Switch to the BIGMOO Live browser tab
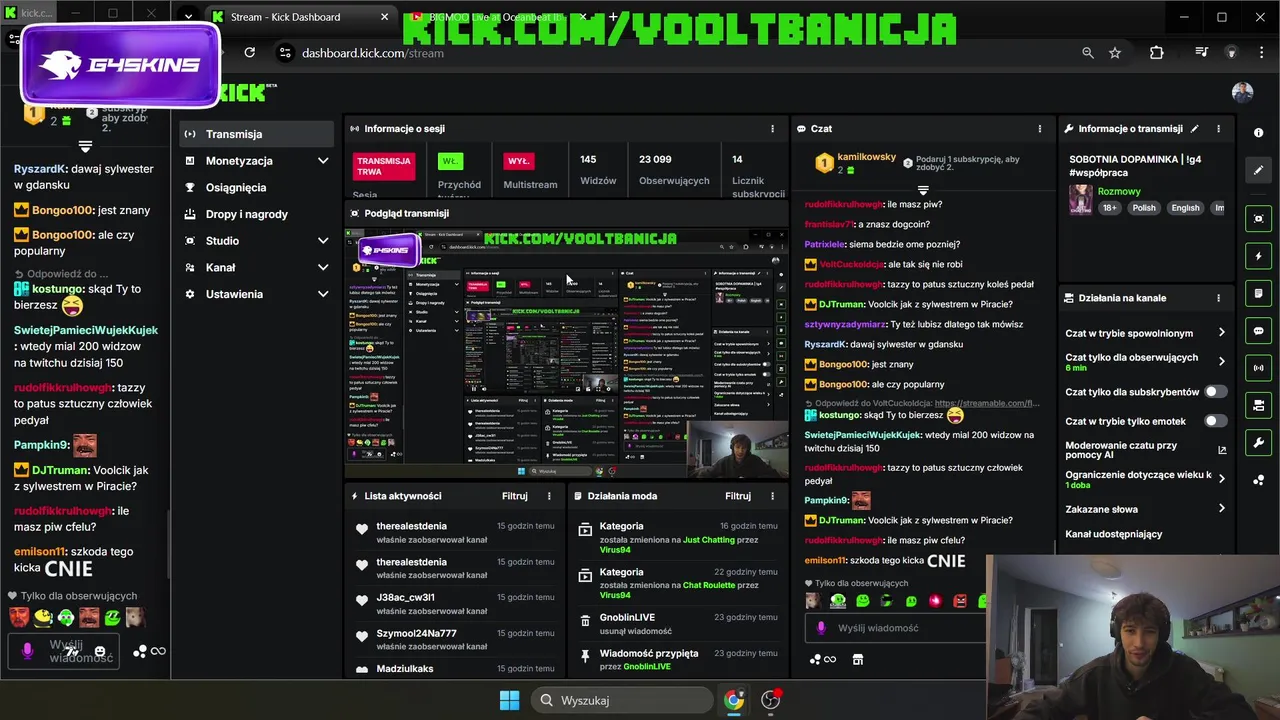Image resolution: width=1280 pixels, height=720 pixels. coord(497,17)
